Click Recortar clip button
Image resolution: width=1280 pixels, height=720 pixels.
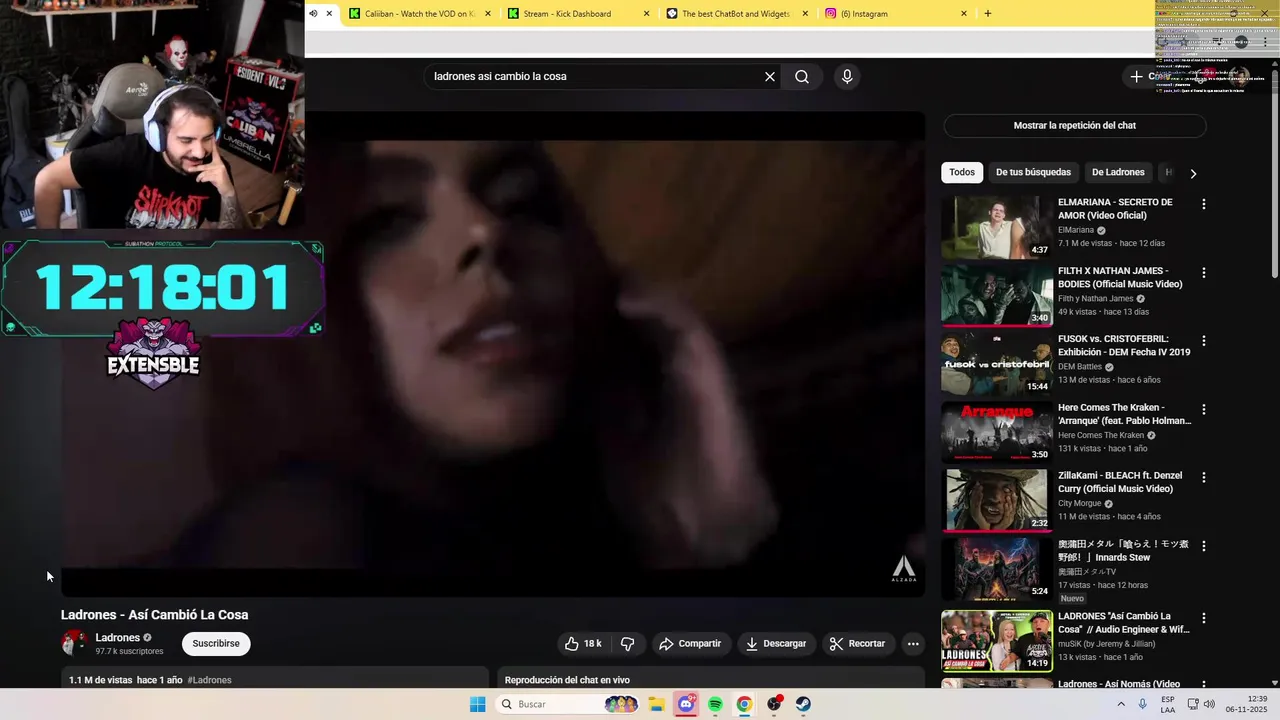point(858,644)
